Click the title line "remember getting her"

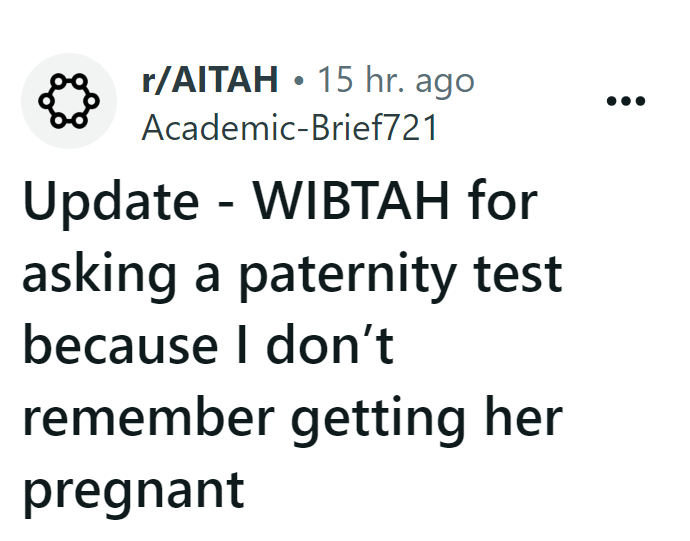[x=292, y=417]
